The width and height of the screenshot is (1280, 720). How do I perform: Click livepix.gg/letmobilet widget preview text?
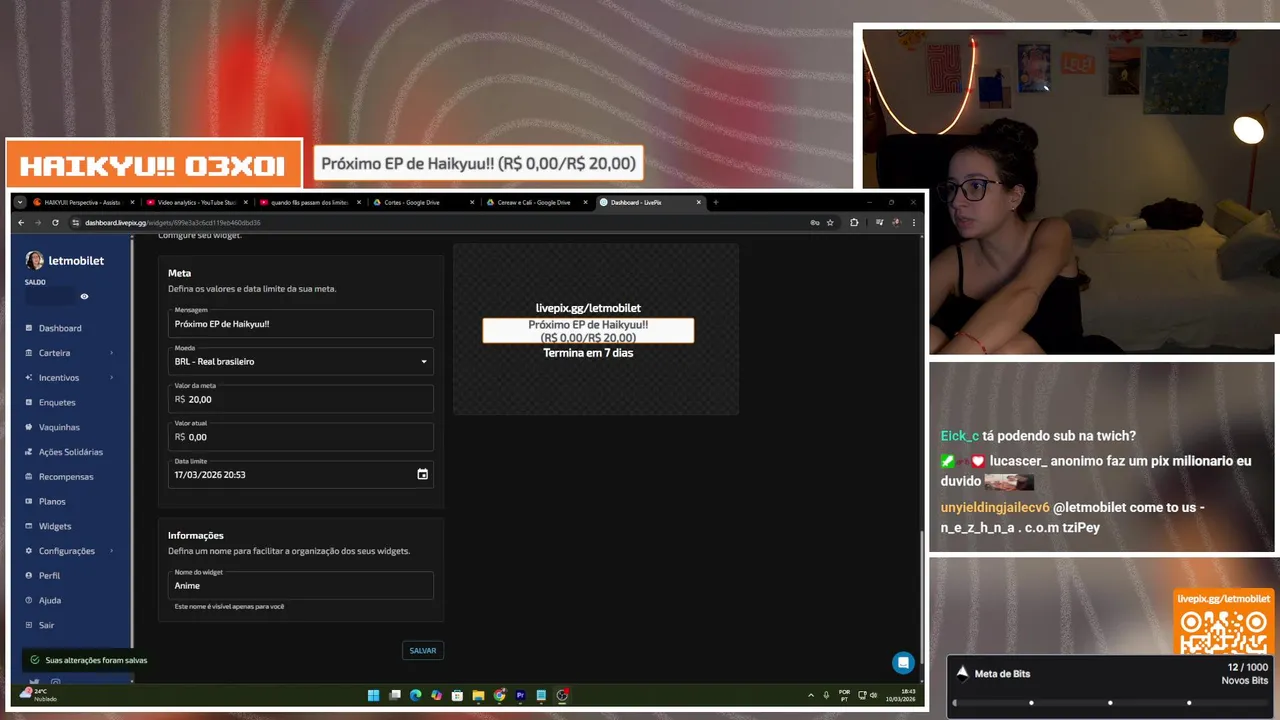coord(588,308)
